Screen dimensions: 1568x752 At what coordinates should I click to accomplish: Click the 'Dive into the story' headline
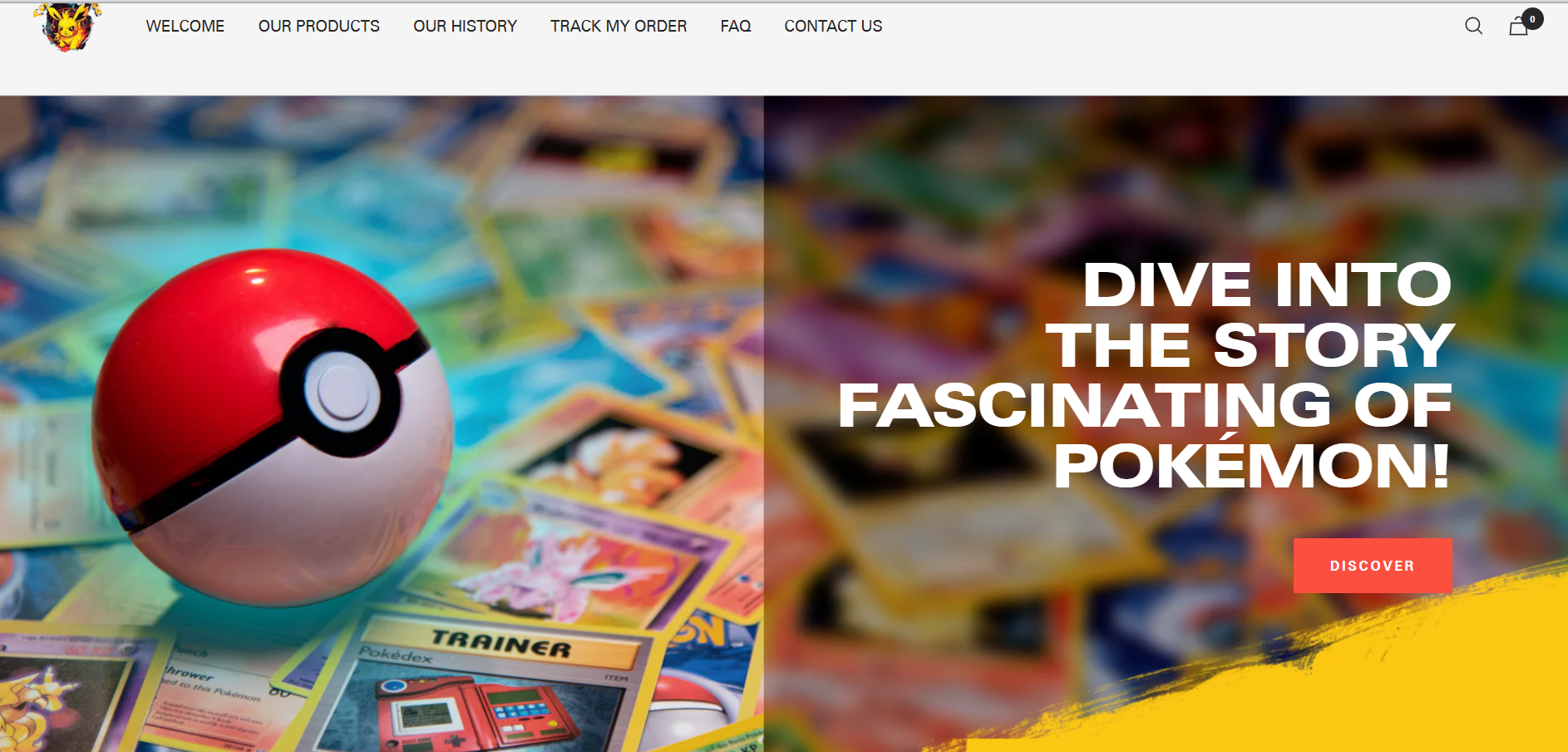[1146, 374]
